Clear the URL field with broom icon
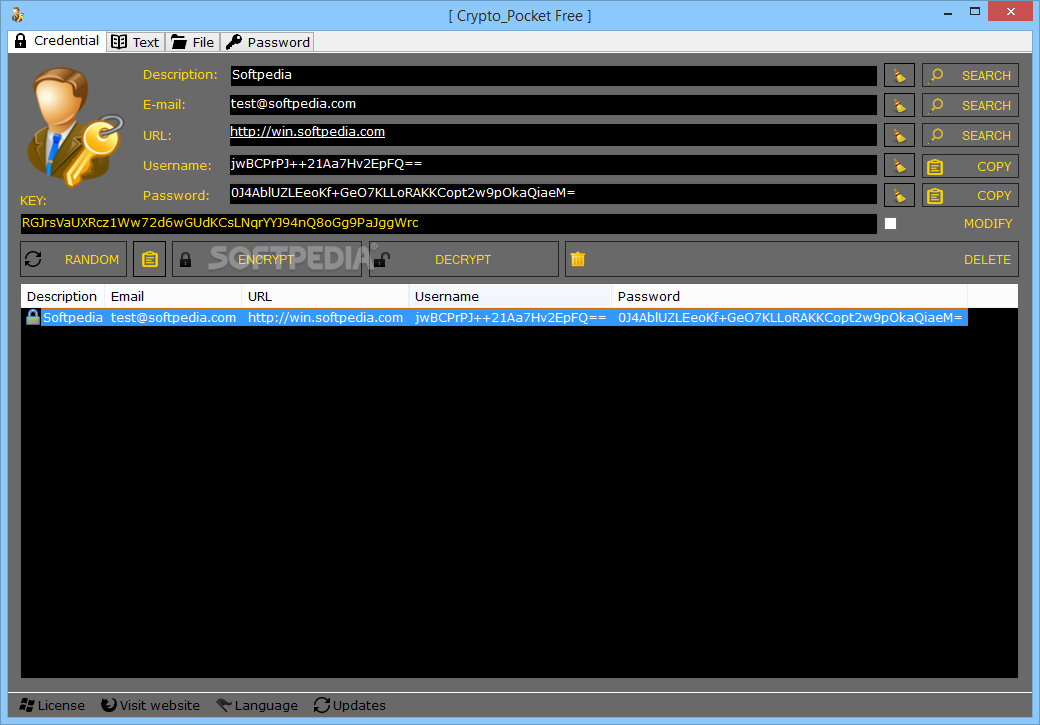1040x725 pixels. click(x=899, y=135)
